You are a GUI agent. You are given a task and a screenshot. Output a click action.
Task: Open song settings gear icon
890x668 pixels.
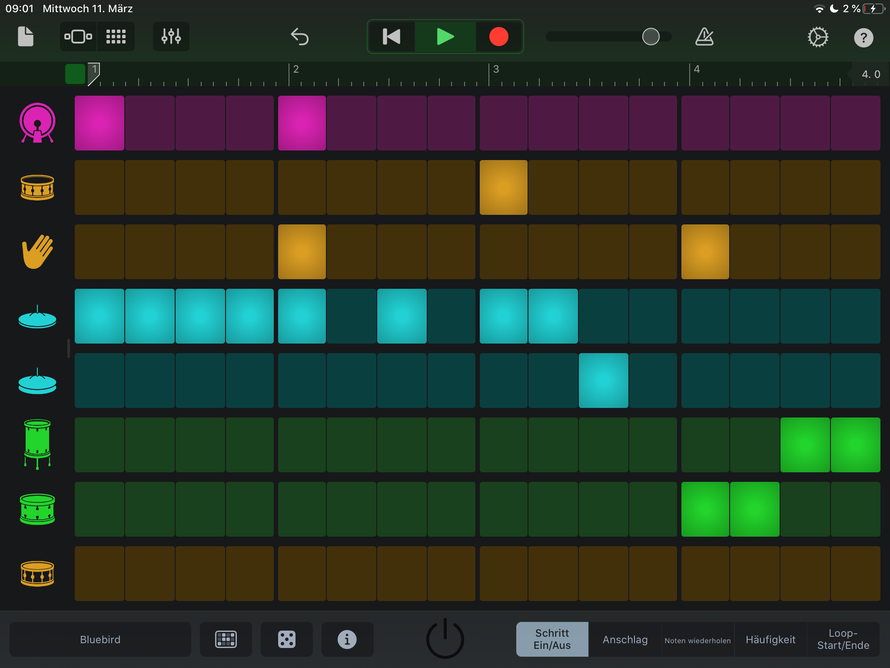[x=818, y=37]
